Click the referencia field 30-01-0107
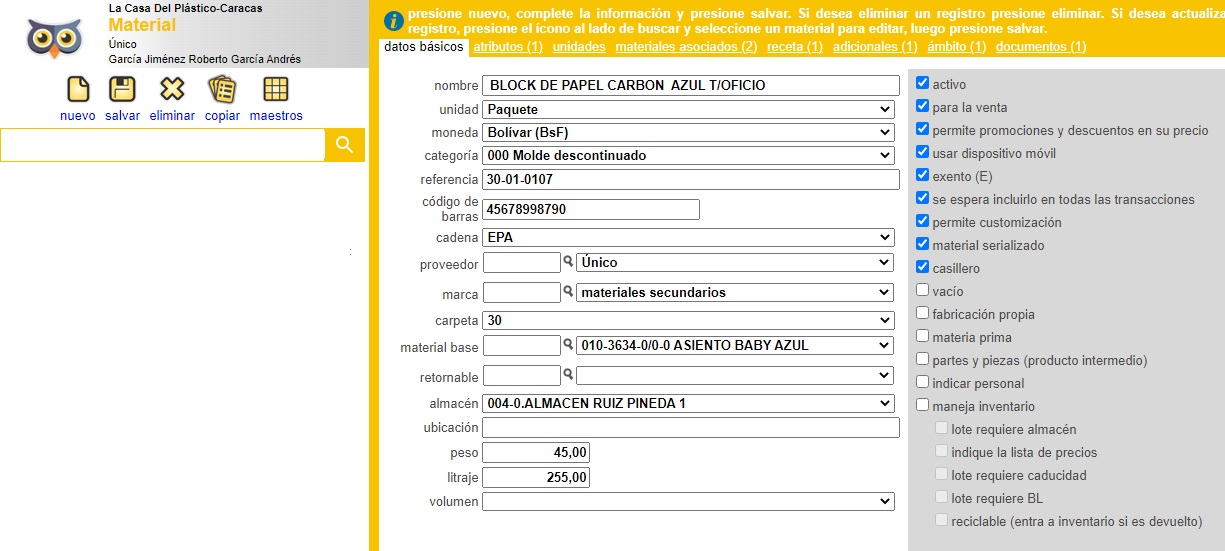The image size is (1225, 551). coord(691,179)
